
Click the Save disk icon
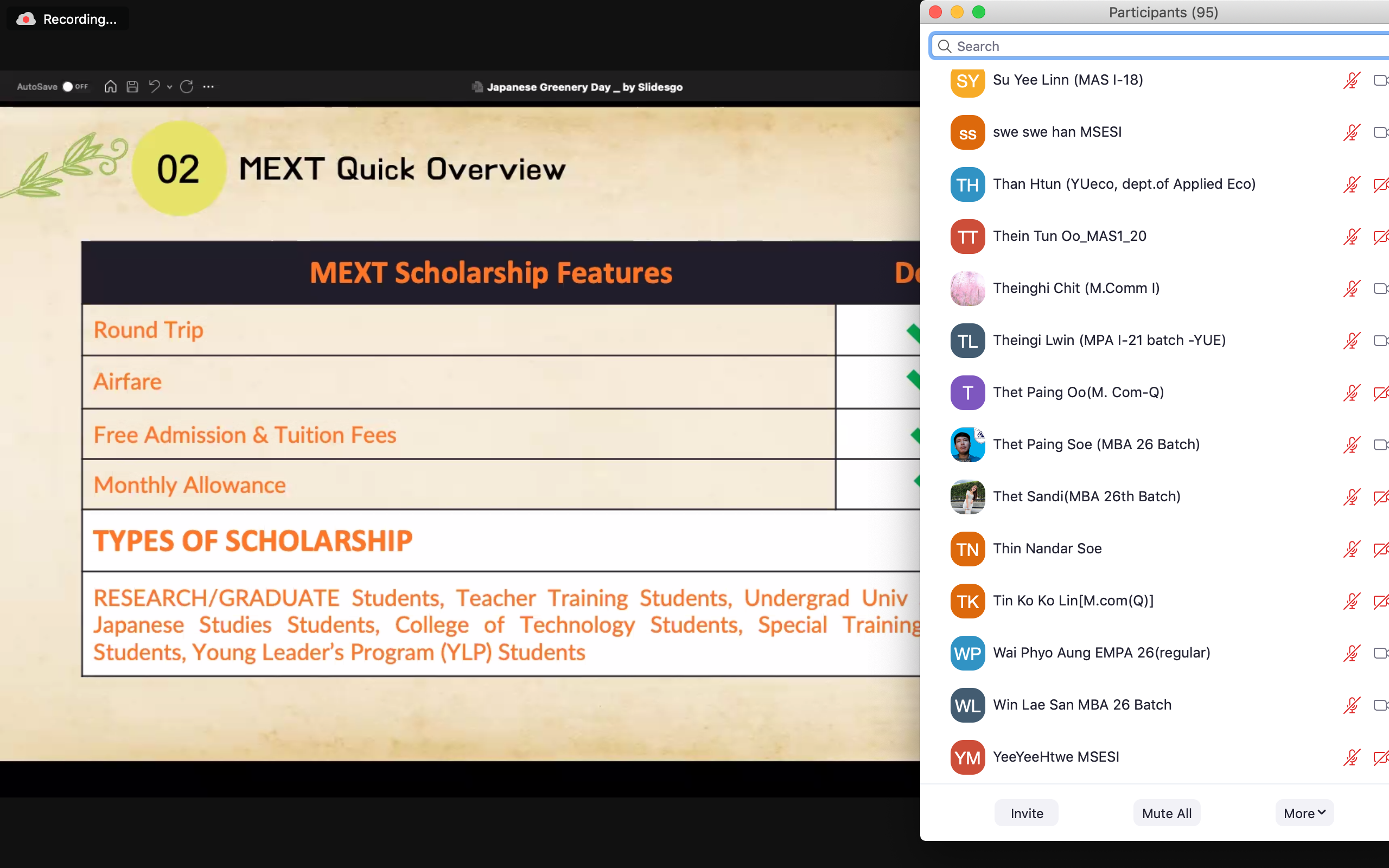132,87
